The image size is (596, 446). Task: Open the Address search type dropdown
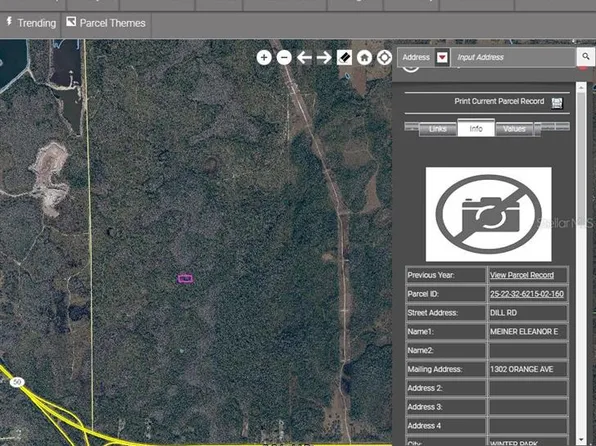(442, 57)
